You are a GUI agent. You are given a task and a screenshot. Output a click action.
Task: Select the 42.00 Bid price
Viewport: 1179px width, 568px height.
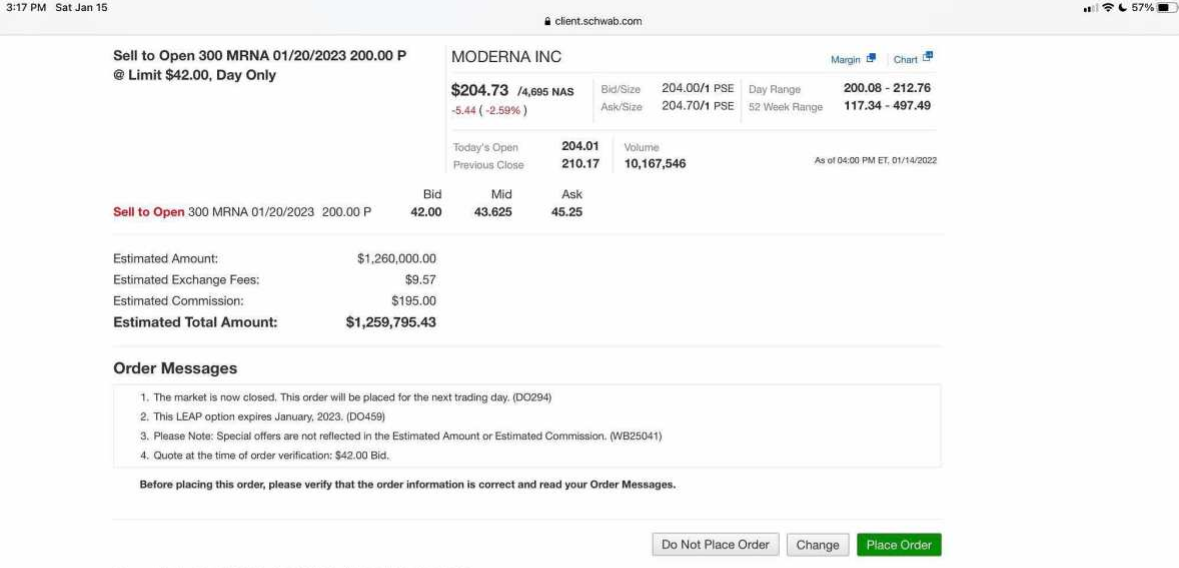pyautogui.click(x=426, y=212)
